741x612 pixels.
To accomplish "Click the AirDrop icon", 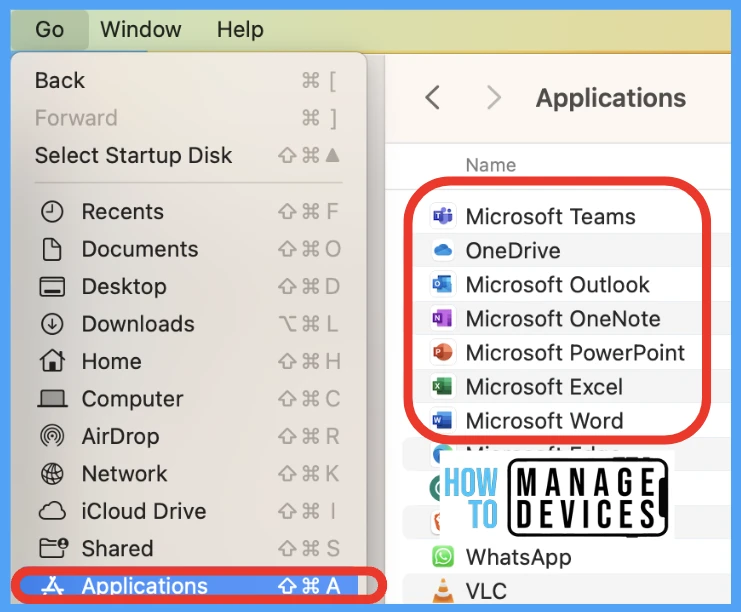I will [52, 436].
